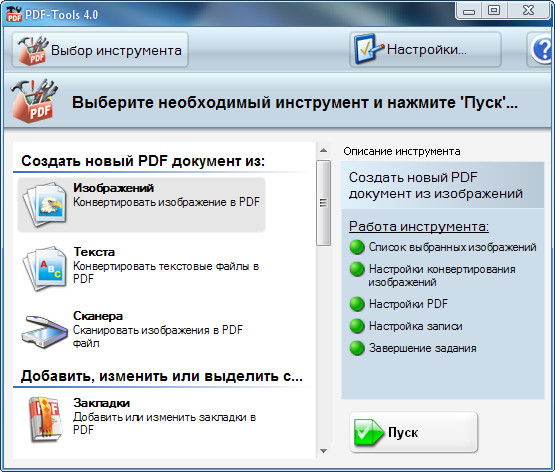Click the Завершение задания step text
Image resolution: width=555 pixels, height=472 pixels.
pos(423,348)
